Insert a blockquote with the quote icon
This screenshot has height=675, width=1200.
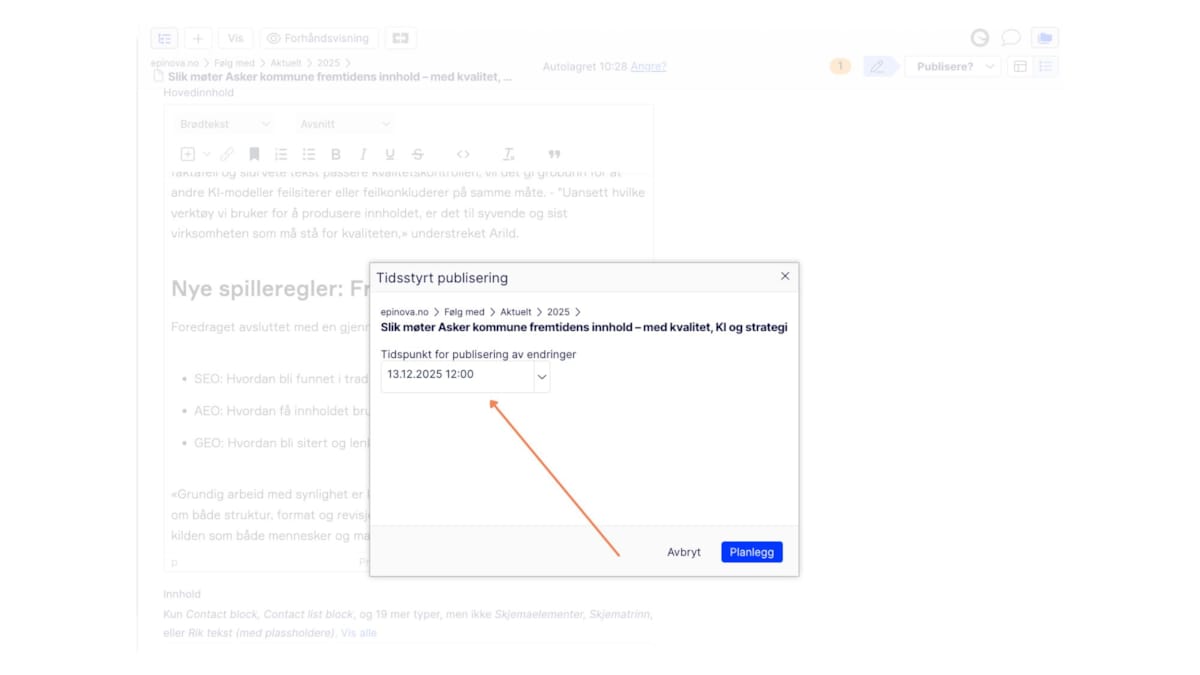click(554, 154)
